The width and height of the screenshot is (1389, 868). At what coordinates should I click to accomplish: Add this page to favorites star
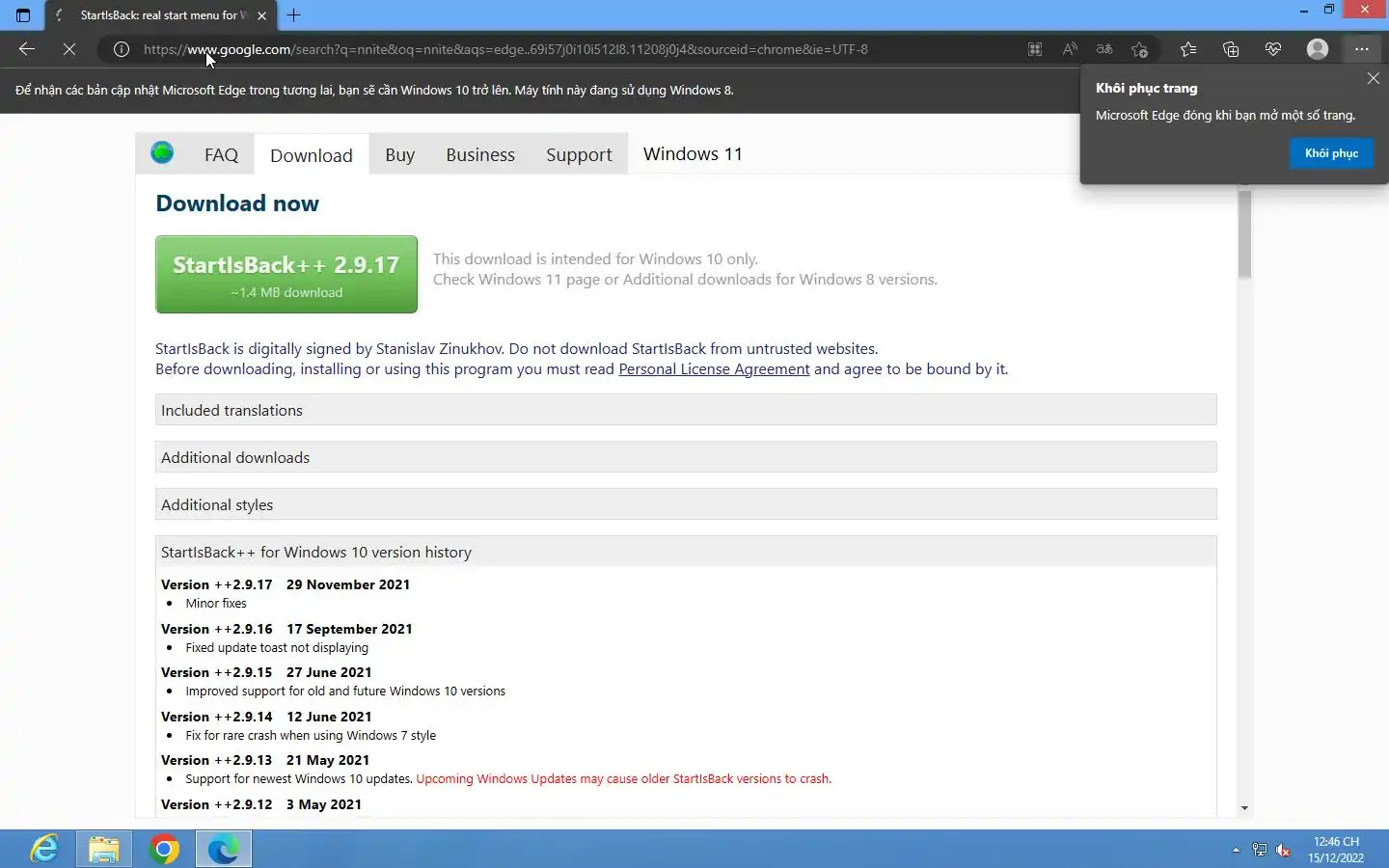[1140, 49]
